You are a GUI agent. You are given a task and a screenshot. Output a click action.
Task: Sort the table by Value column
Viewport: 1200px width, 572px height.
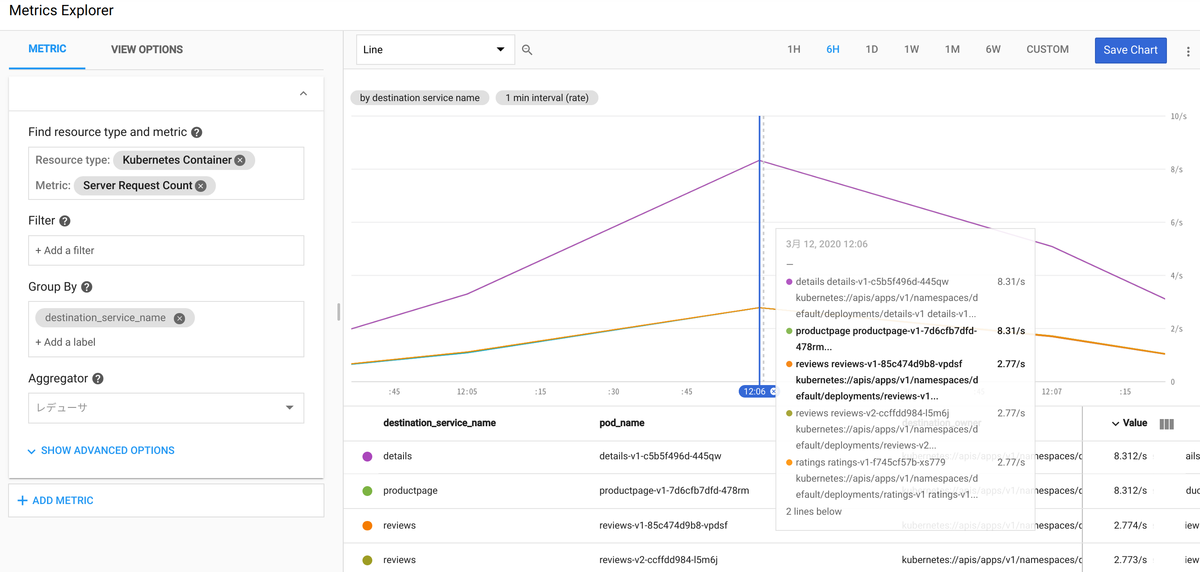[x=1129, y=423]
